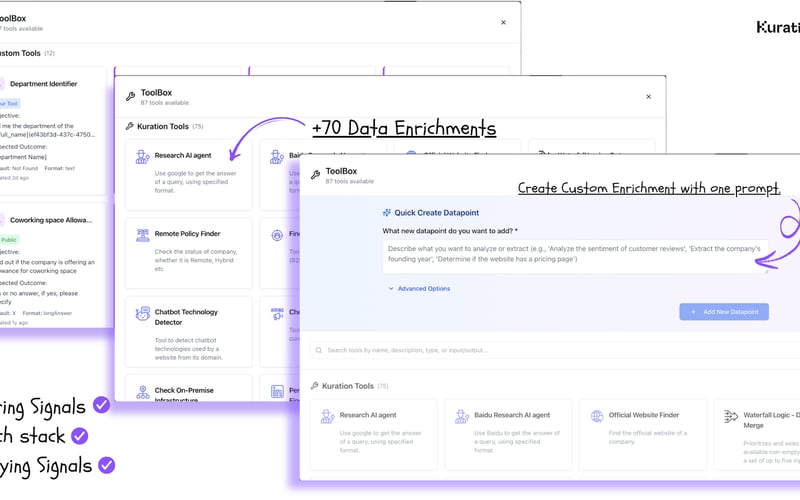Click Kuration Tools section icon in front window
The image size is (800, 500).
pos(315,386)
